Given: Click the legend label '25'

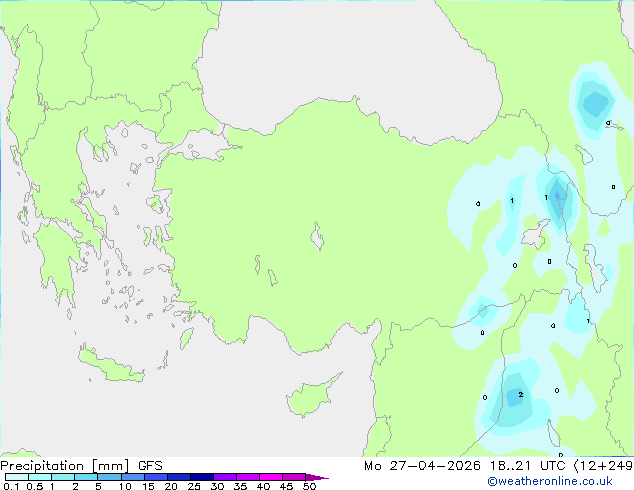Looking at the screenshot, I should [x=194, y=486].
